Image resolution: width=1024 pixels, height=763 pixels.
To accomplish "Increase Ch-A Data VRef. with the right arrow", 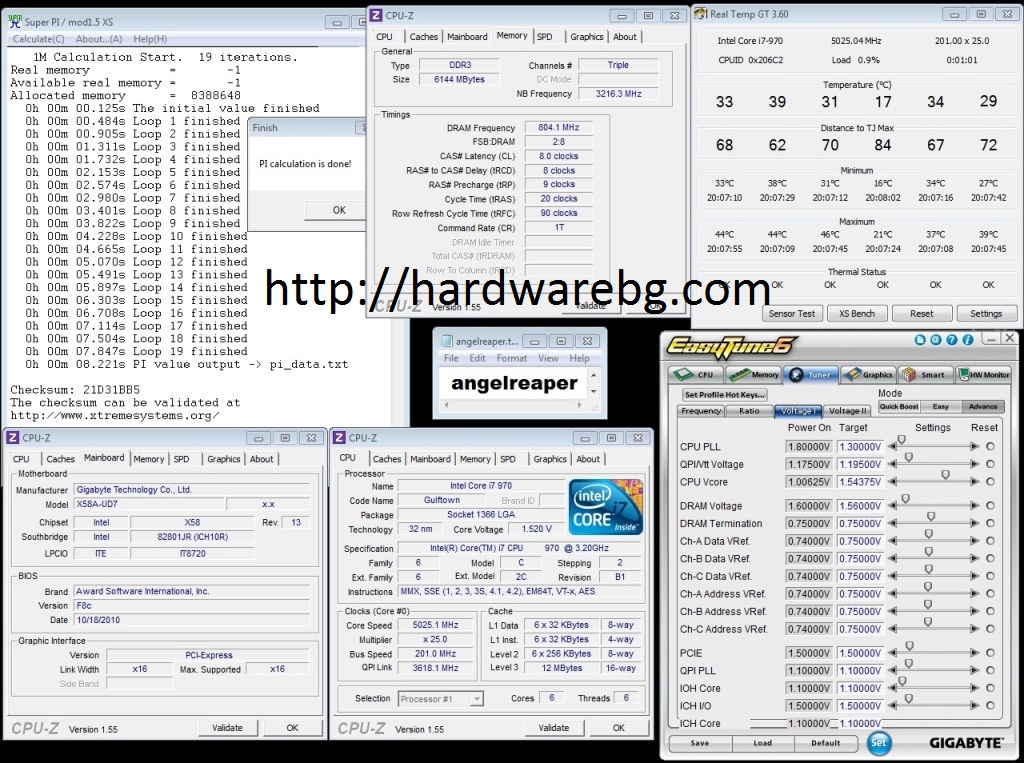I will tap(974, 541).
